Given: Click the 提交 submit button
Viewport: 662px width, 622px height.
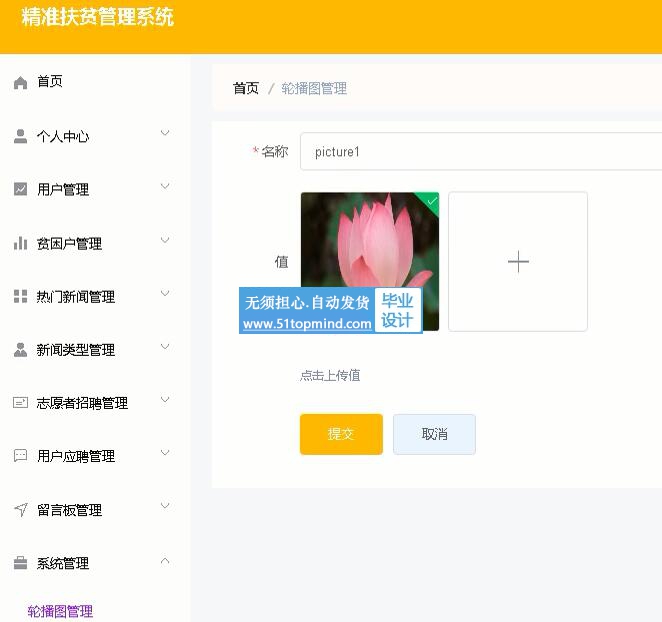Looking at the screenshot, I should pos(341,434).
